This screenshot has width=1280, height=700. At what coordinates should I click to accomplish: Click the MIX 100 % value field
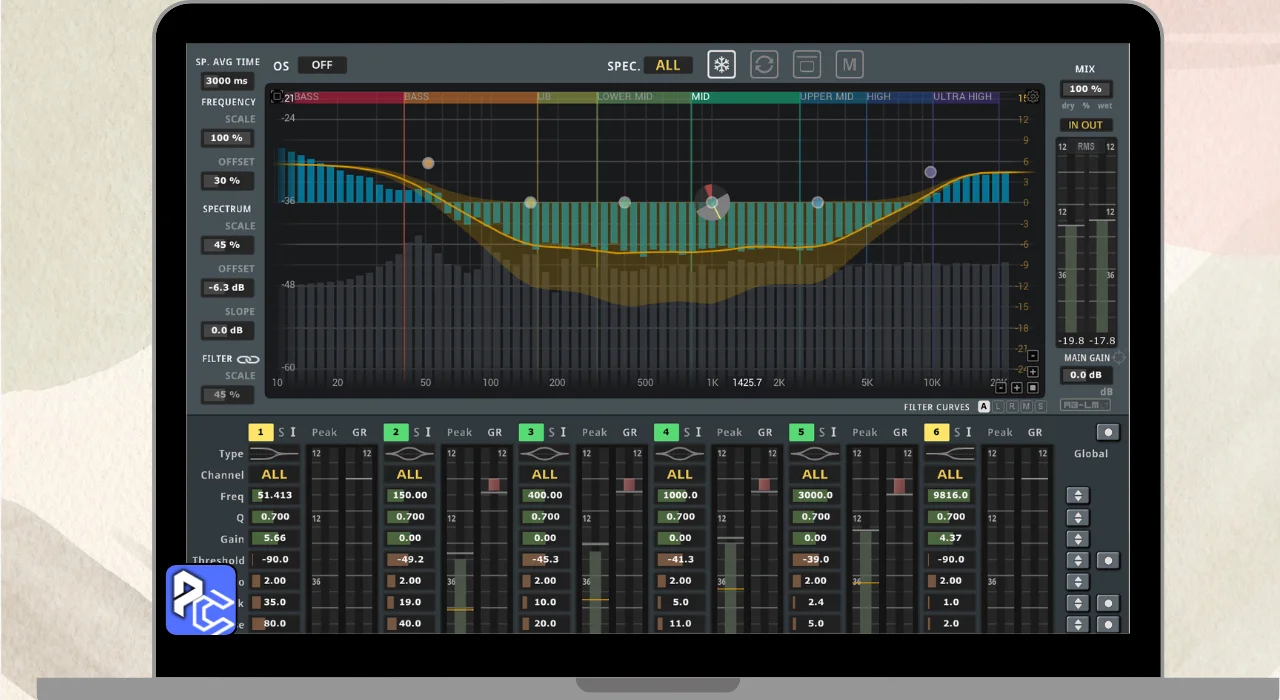coord(1086,89)
